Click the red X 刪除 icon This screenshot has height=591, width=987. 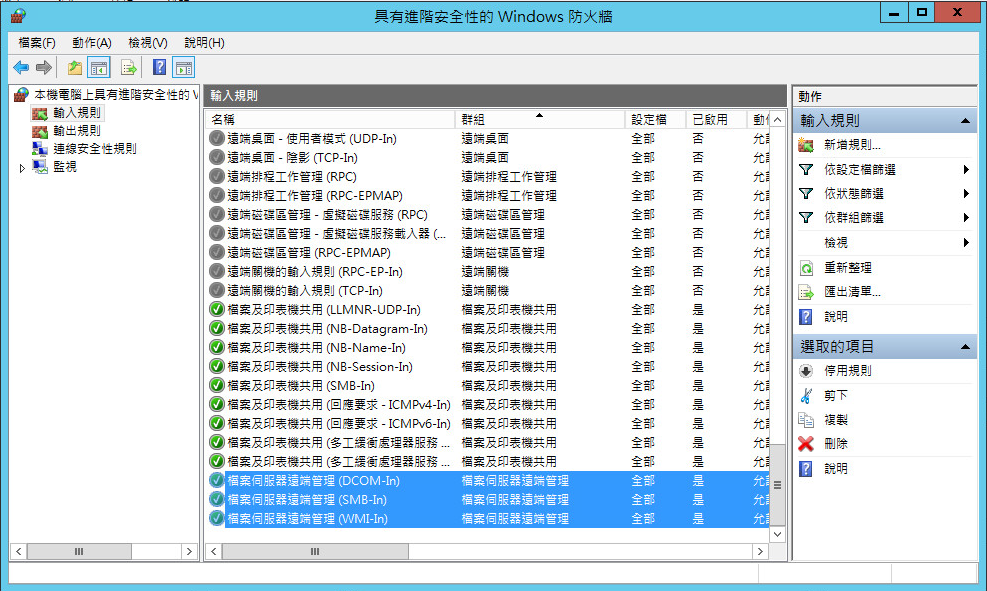806,444
